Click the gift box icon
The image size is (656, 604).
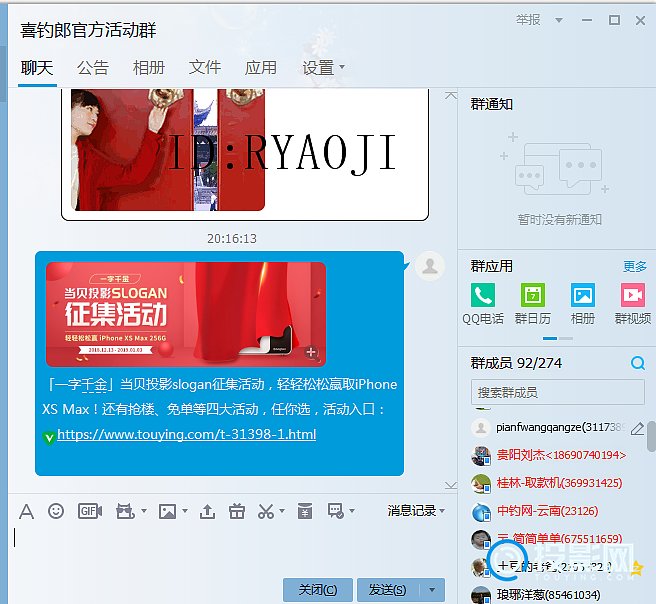237,511
